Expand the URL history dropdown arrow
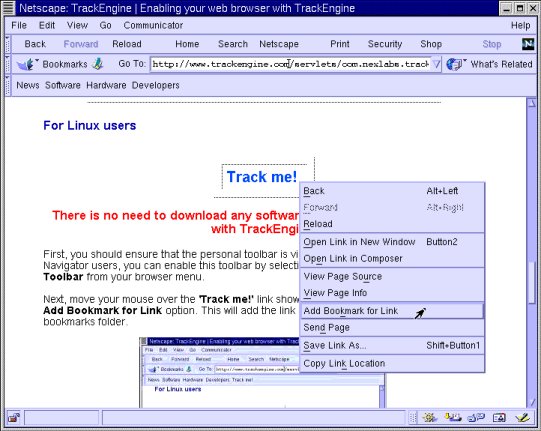Image resolution: width=541 pixels, height=431 pixels. [x=436, y=64]
